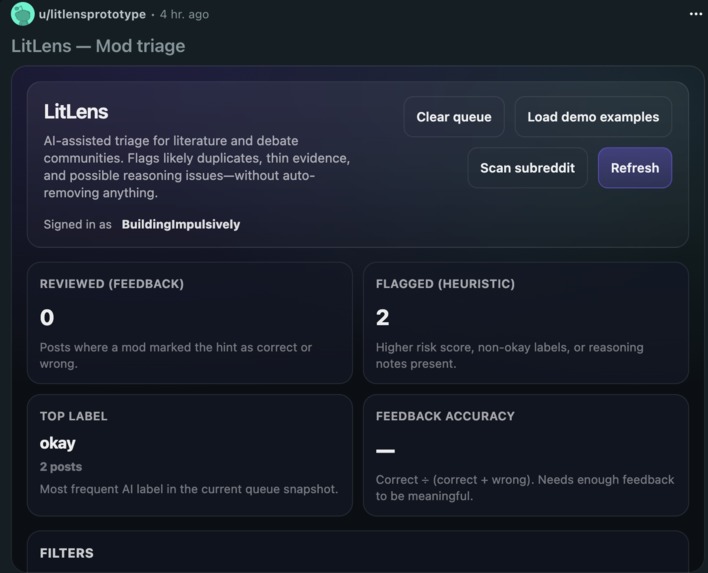Click the feedback accuracy dash value
708x573 pixels.
[x=385, y=451]
